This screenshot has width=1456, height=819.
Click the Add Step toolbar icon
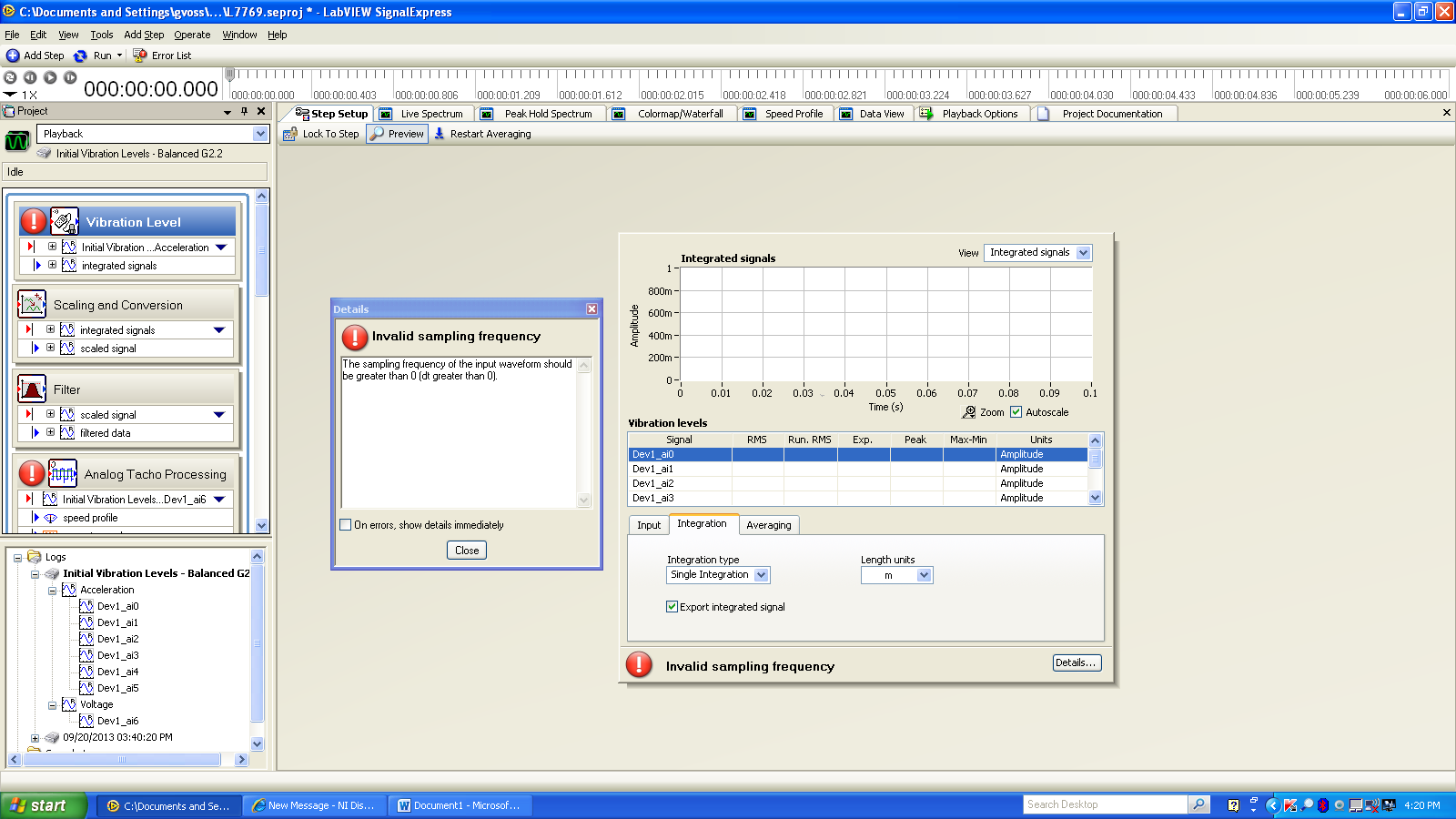[x=13, y=56]
